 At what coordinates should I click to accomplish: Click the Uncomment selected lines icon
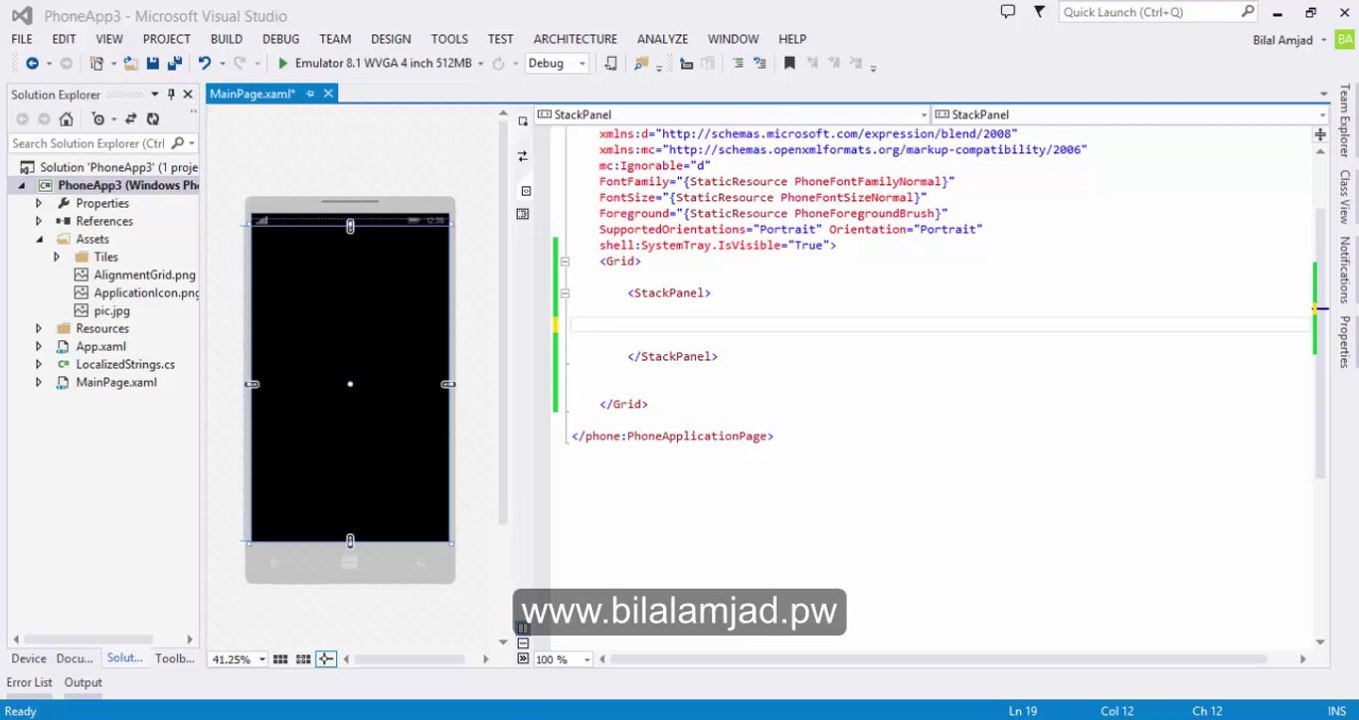(x=760, y=63)
